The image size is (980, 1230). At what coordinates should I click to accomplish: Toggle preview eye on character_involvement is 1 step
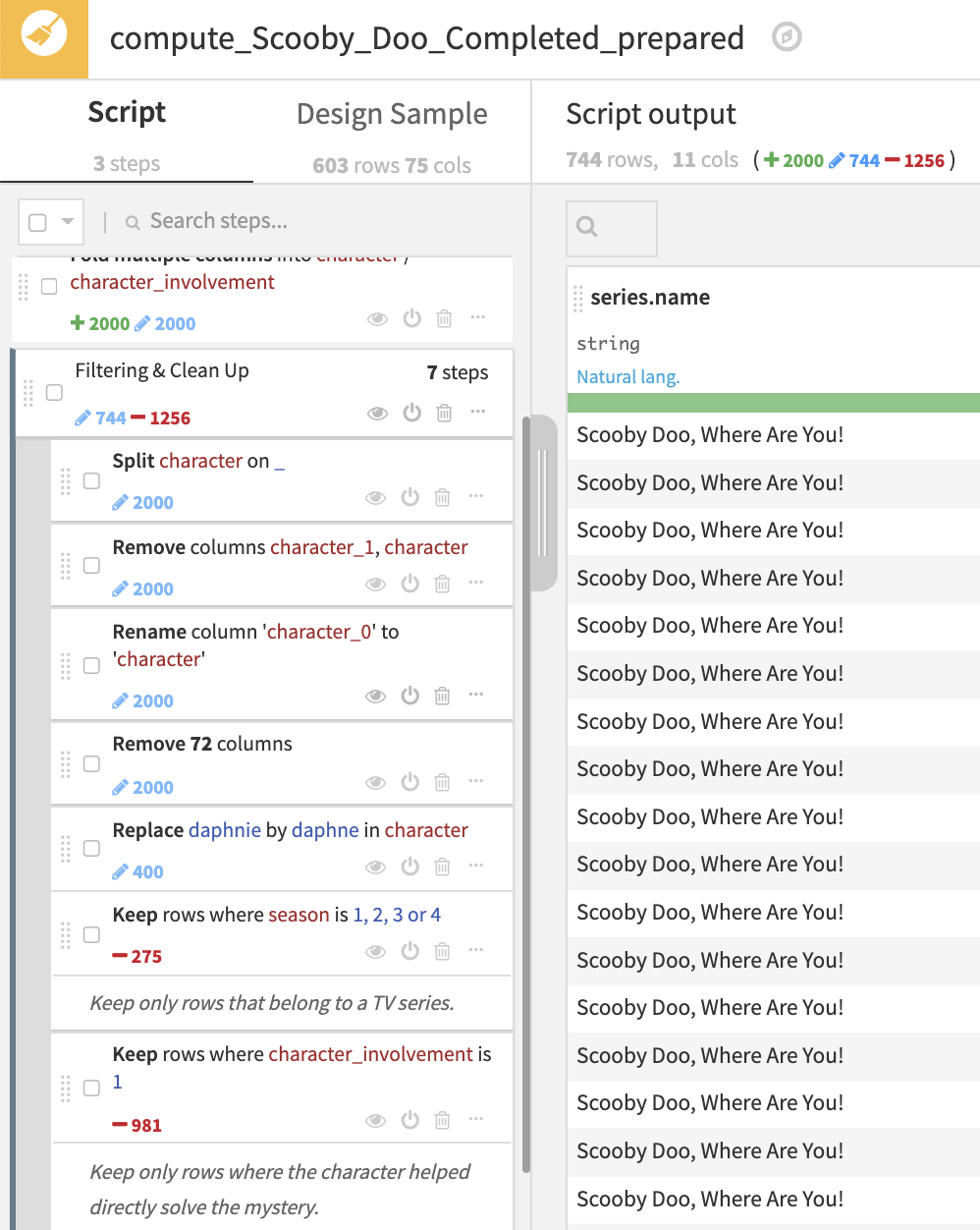pyautogui.click(x=376, y=1121)
